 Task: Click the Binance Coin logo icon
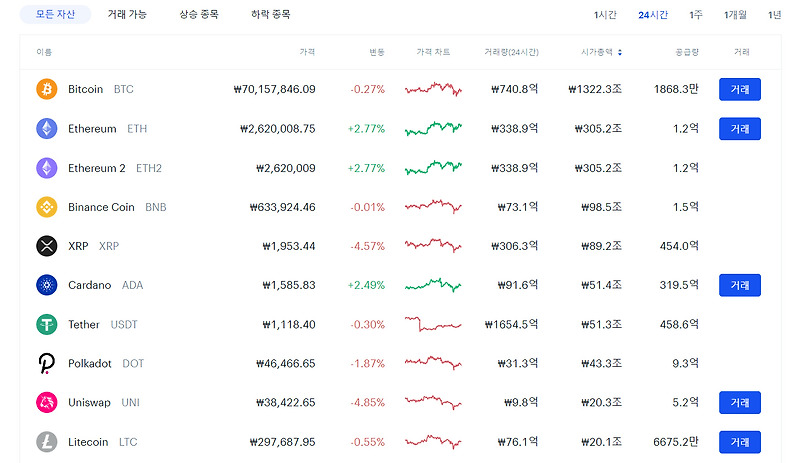point(47,207)
